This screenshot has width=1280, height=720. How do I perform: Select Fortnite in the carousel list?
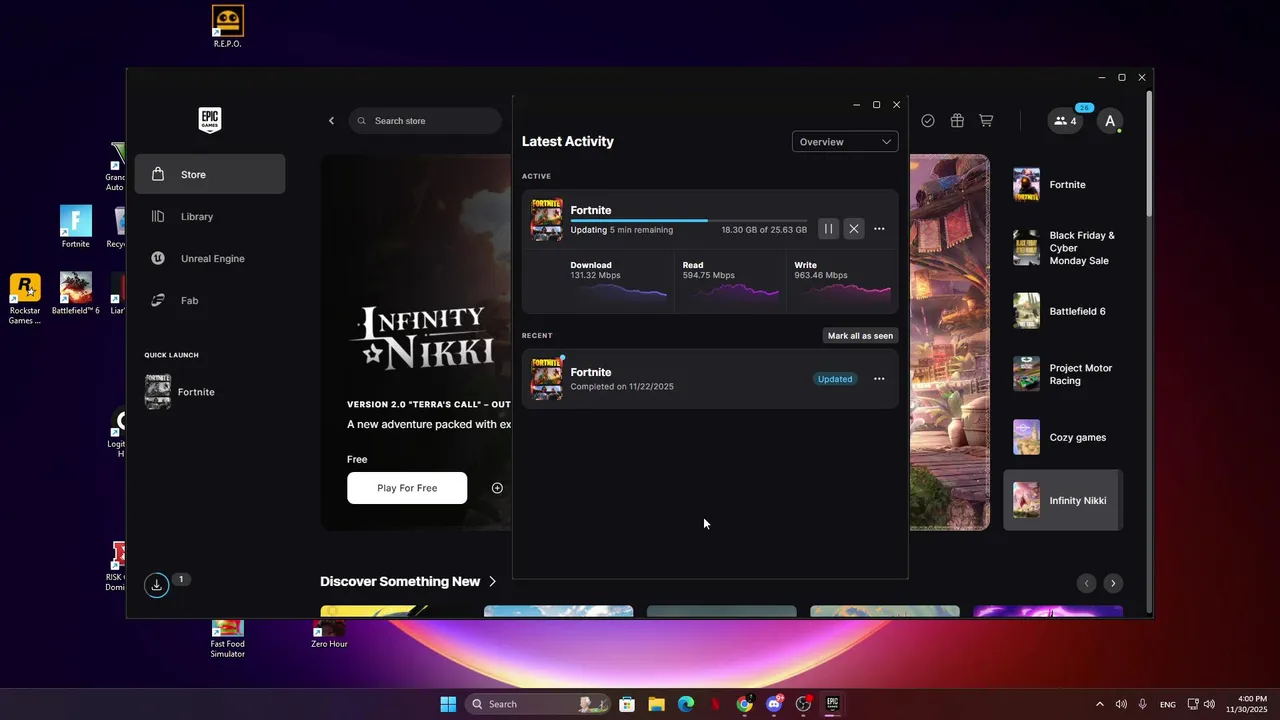click(x=1063, y=185)
